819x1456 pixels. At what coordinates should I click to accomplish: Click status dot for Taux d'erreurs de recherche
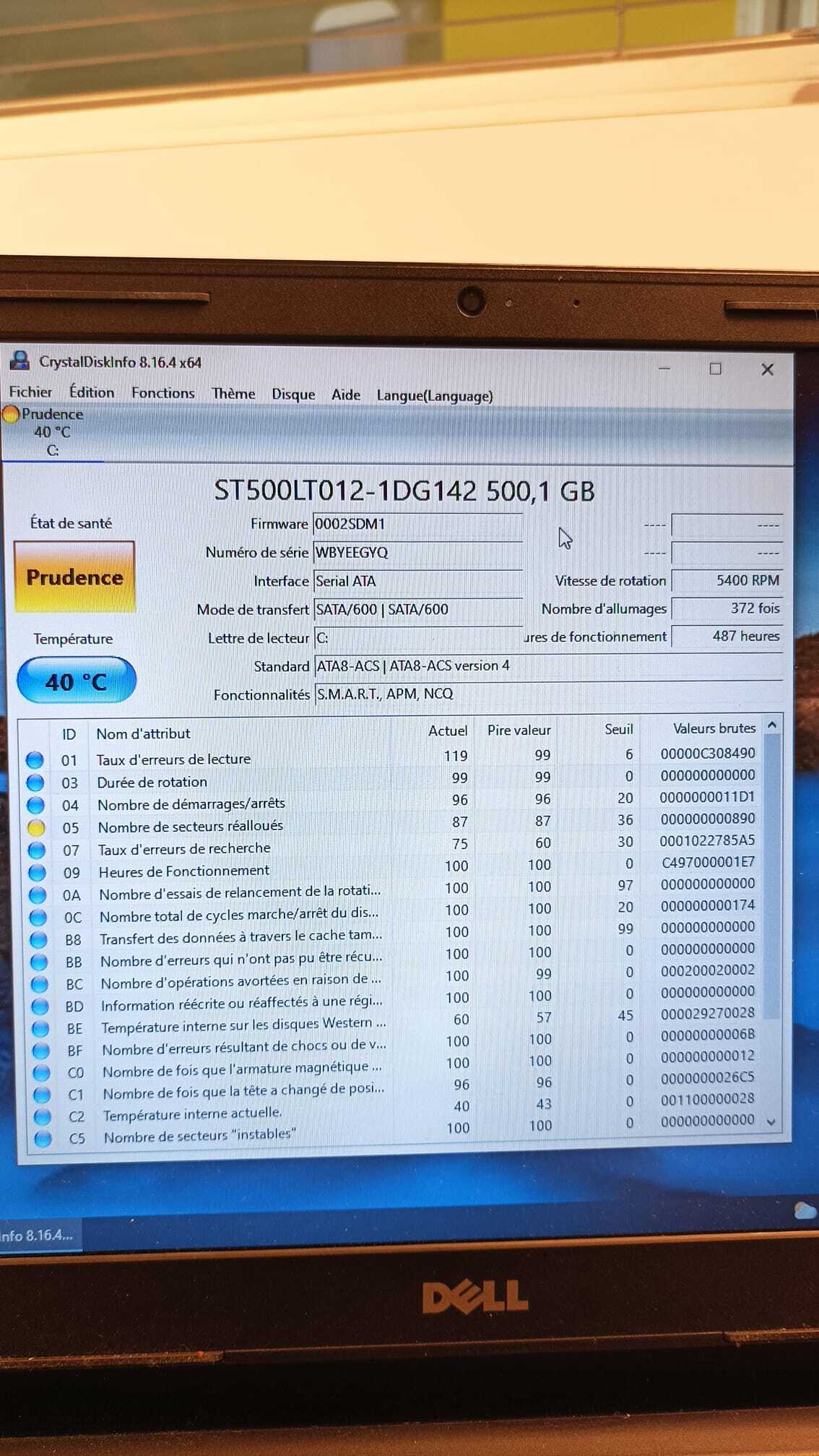tap(37, 850)
